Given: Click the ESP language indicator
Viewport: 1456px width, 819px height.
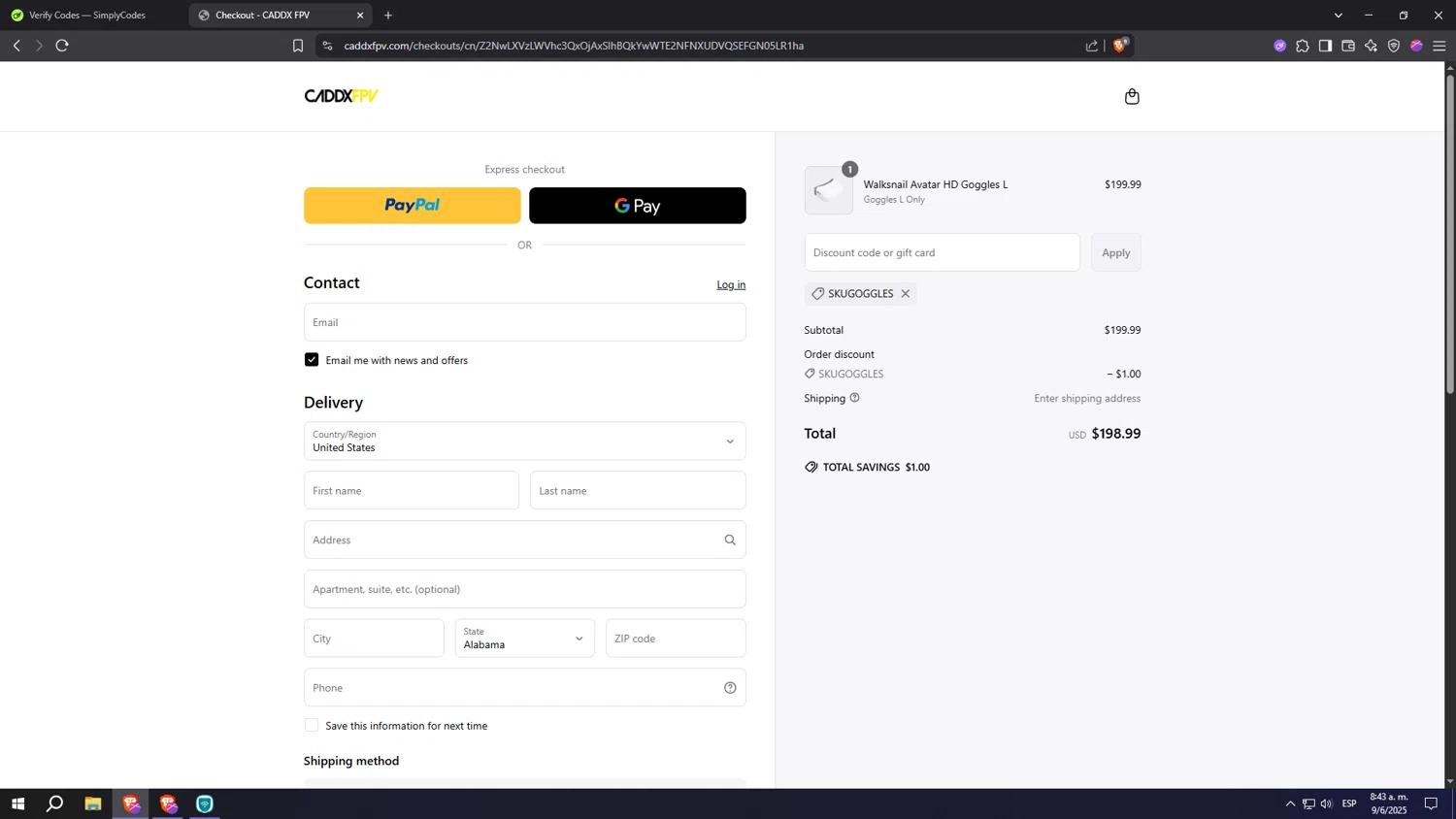Looking at the screenshot, I should (x=1349, y=803).
